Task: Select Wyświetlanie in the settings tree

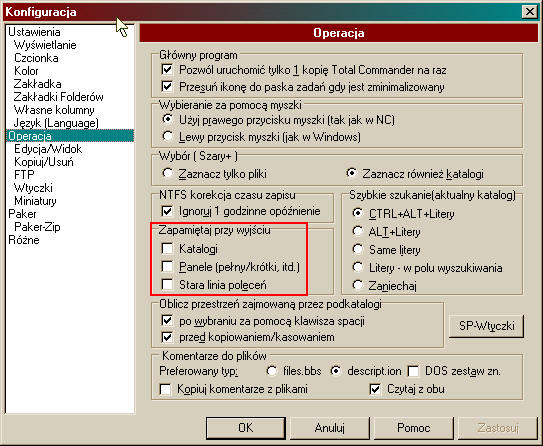Action: (45, 45)
